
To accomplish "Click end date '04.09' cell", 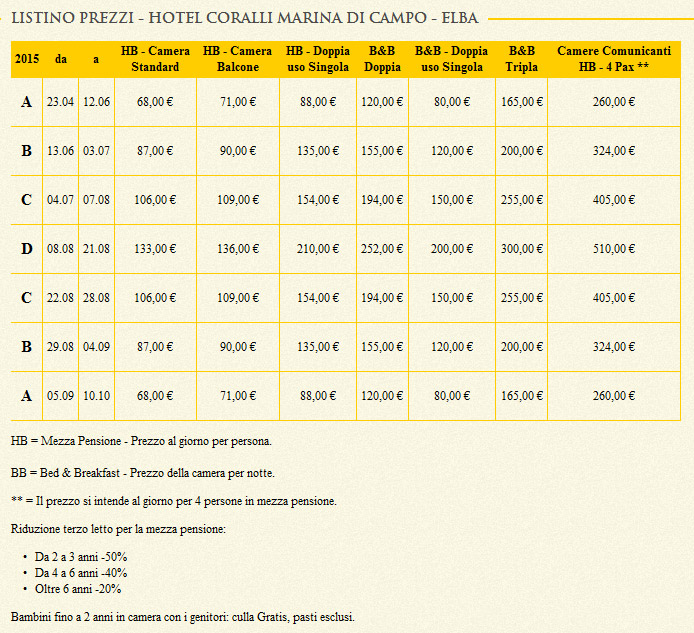I will click(96, 347).
